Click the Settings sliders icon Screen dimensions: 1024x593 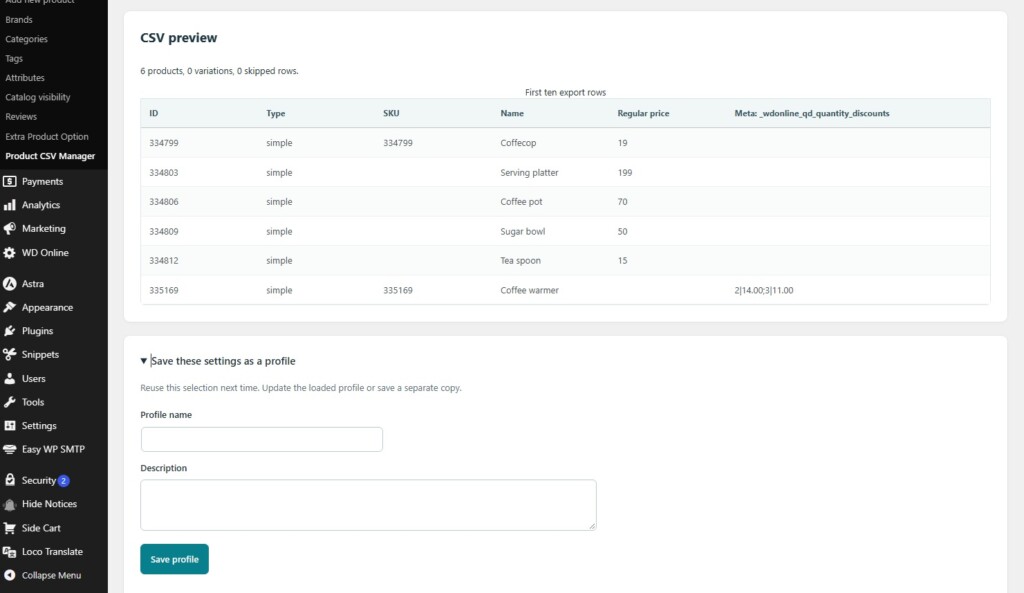tap(9, 426)
